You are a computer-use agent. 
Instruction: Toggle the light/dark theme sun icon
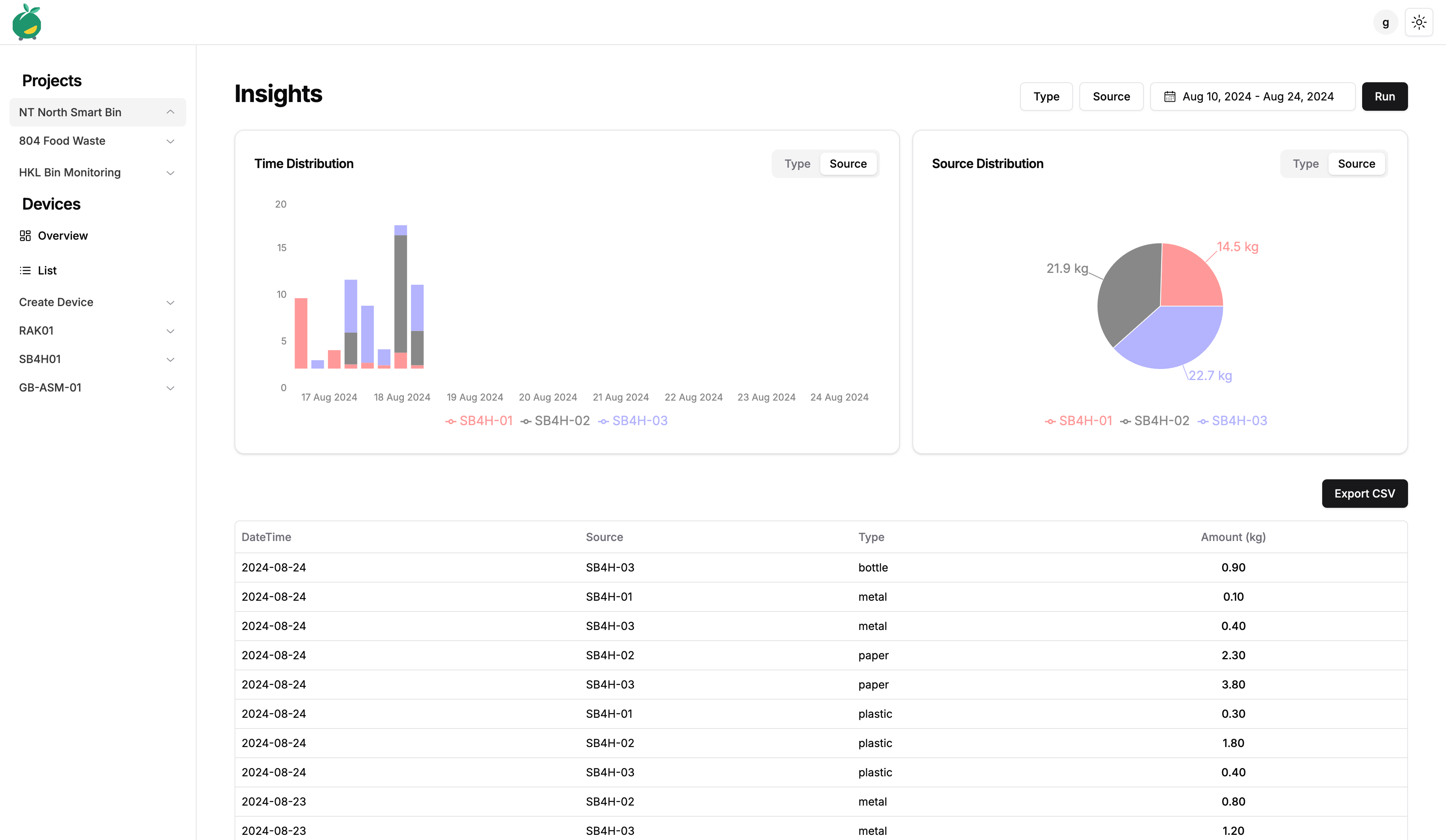pos(1419,23)
